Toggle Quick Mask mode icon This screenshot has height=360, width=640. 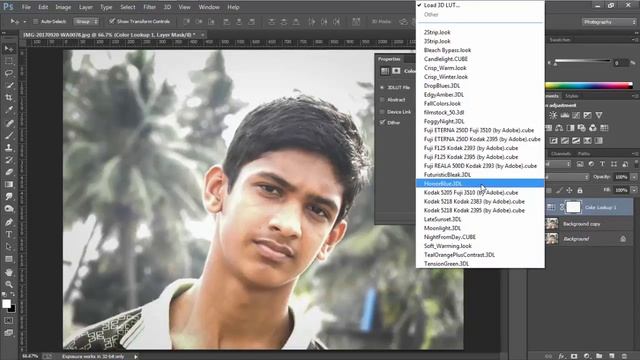(9, 321)
